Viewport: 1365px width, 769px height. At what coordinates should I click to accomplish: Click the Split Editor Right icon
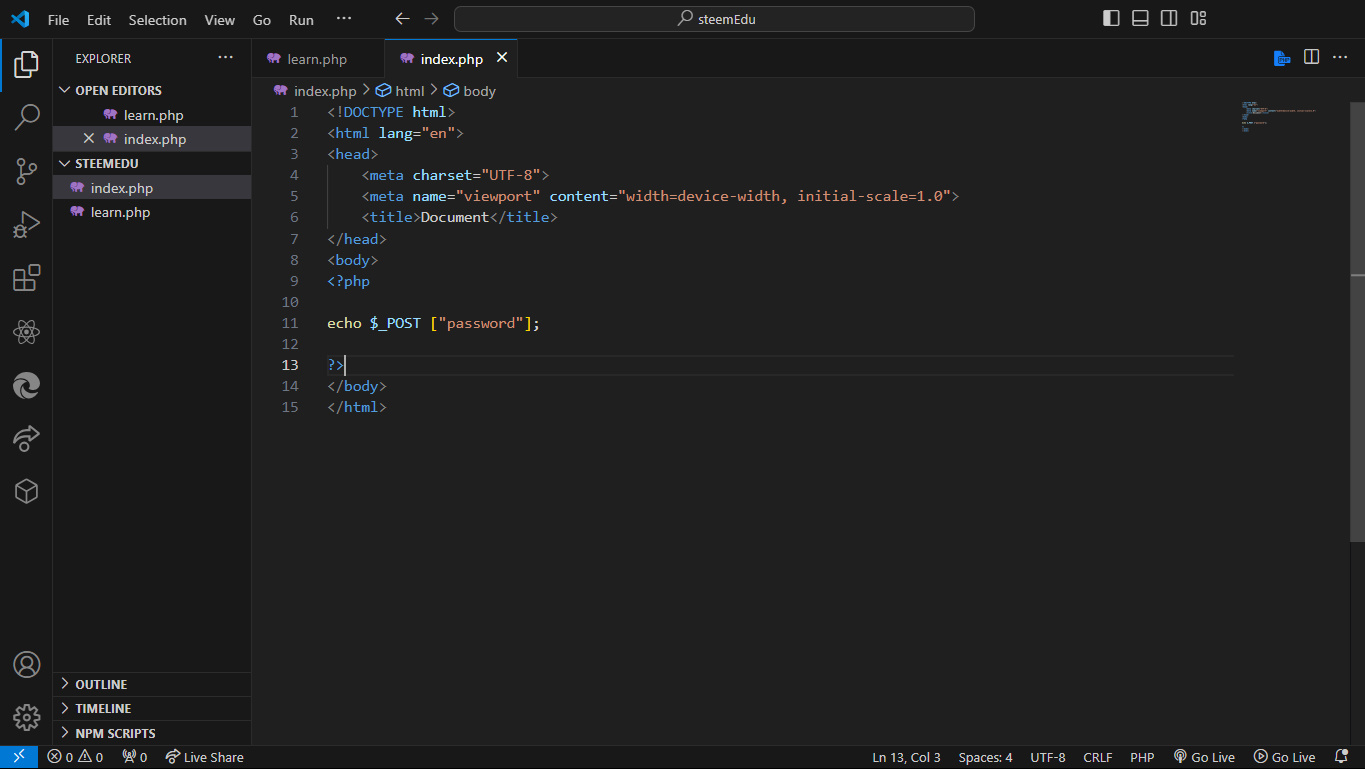click(x=1311, y=58)
